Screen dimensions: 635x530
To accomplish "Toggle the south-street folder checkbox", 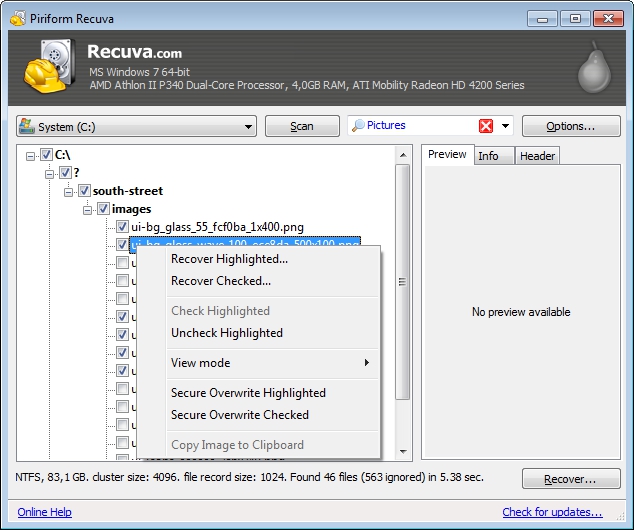I will 84,191.
